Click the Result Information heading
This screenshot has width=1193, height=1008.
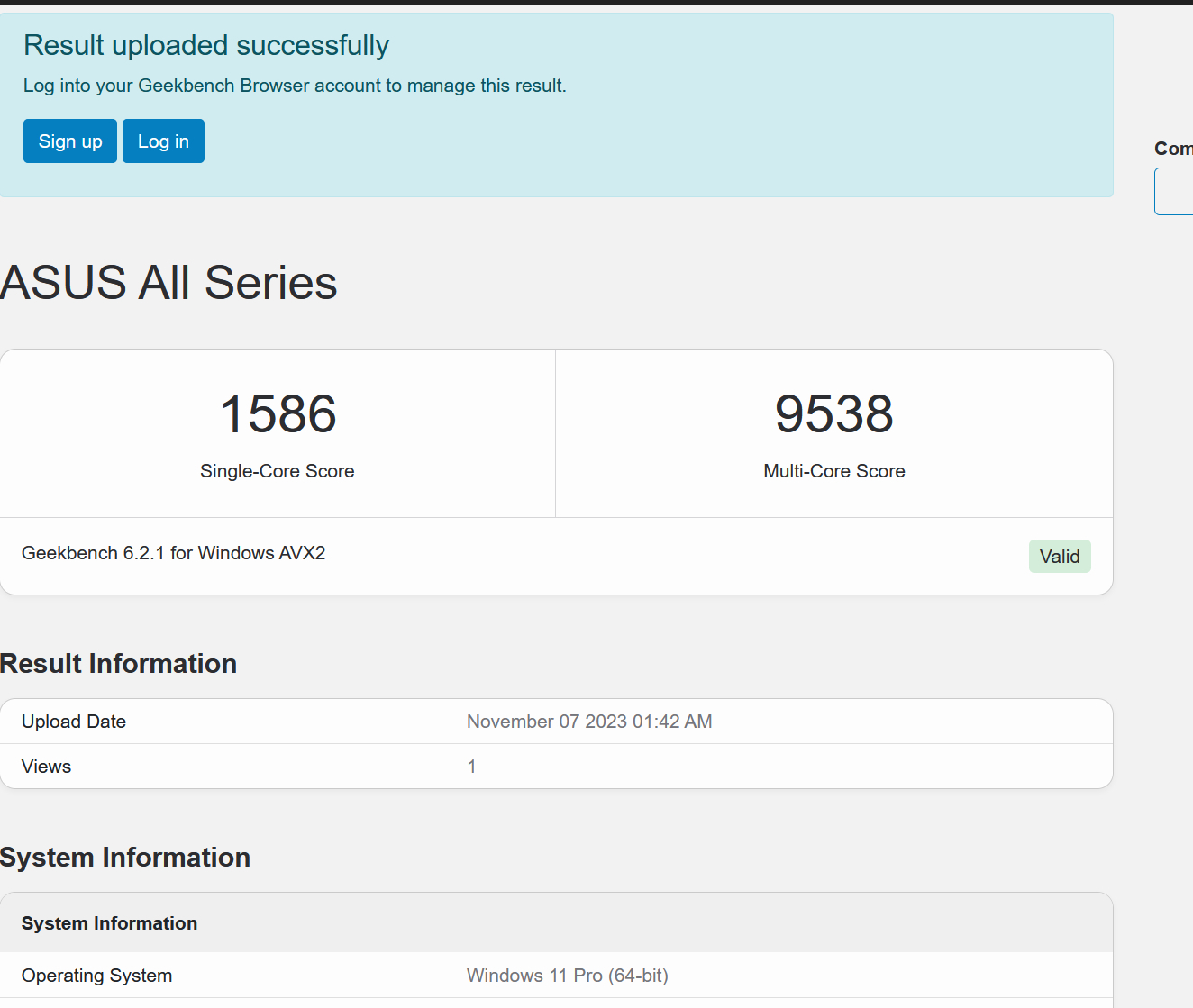(x=119, y=664)
